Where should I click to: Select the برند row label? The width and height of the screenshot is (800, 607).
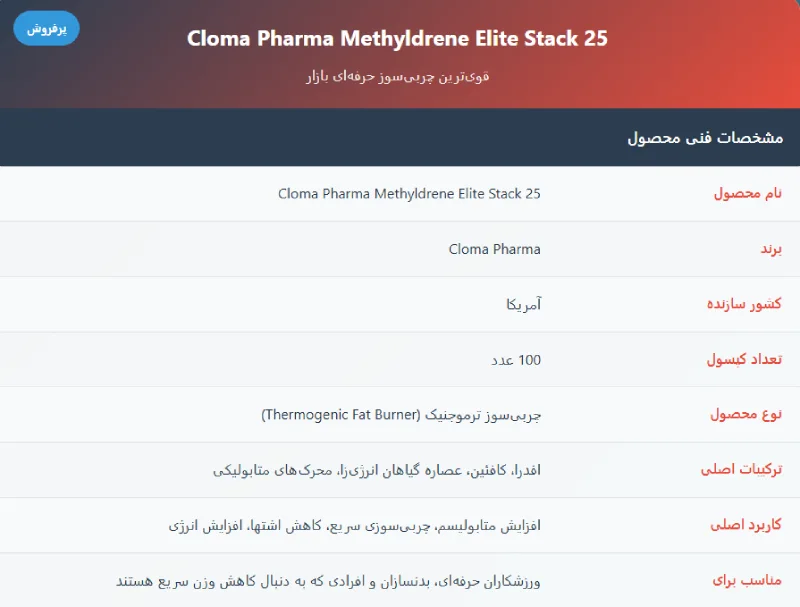coord(765,249)
